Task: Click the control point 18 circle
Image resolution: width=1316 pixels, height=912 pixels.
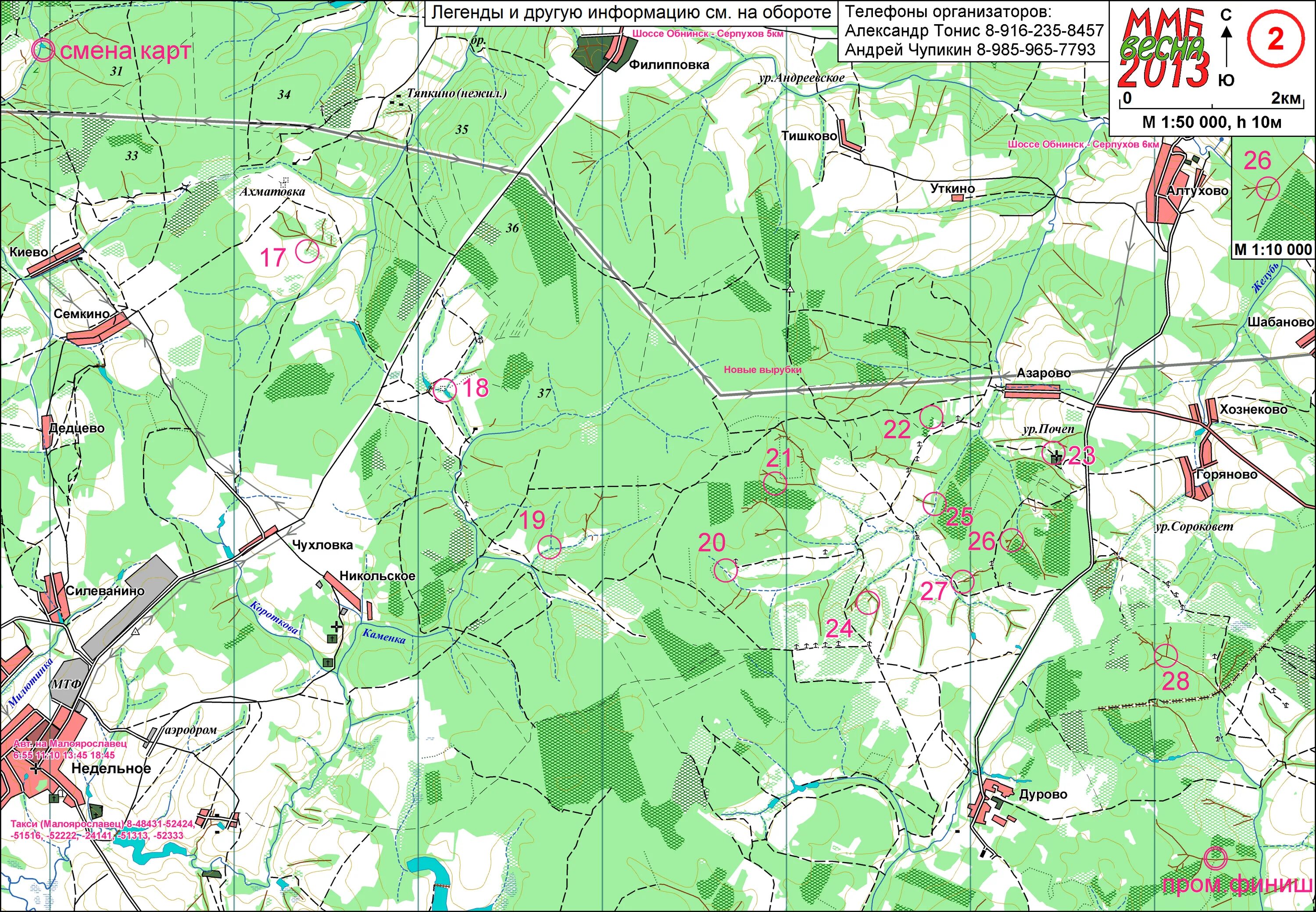Action: pos(444,390)
